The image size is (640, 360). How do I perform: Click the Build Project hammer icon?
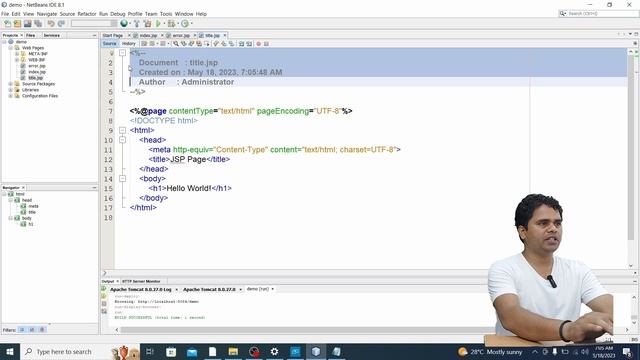(137, 24)
